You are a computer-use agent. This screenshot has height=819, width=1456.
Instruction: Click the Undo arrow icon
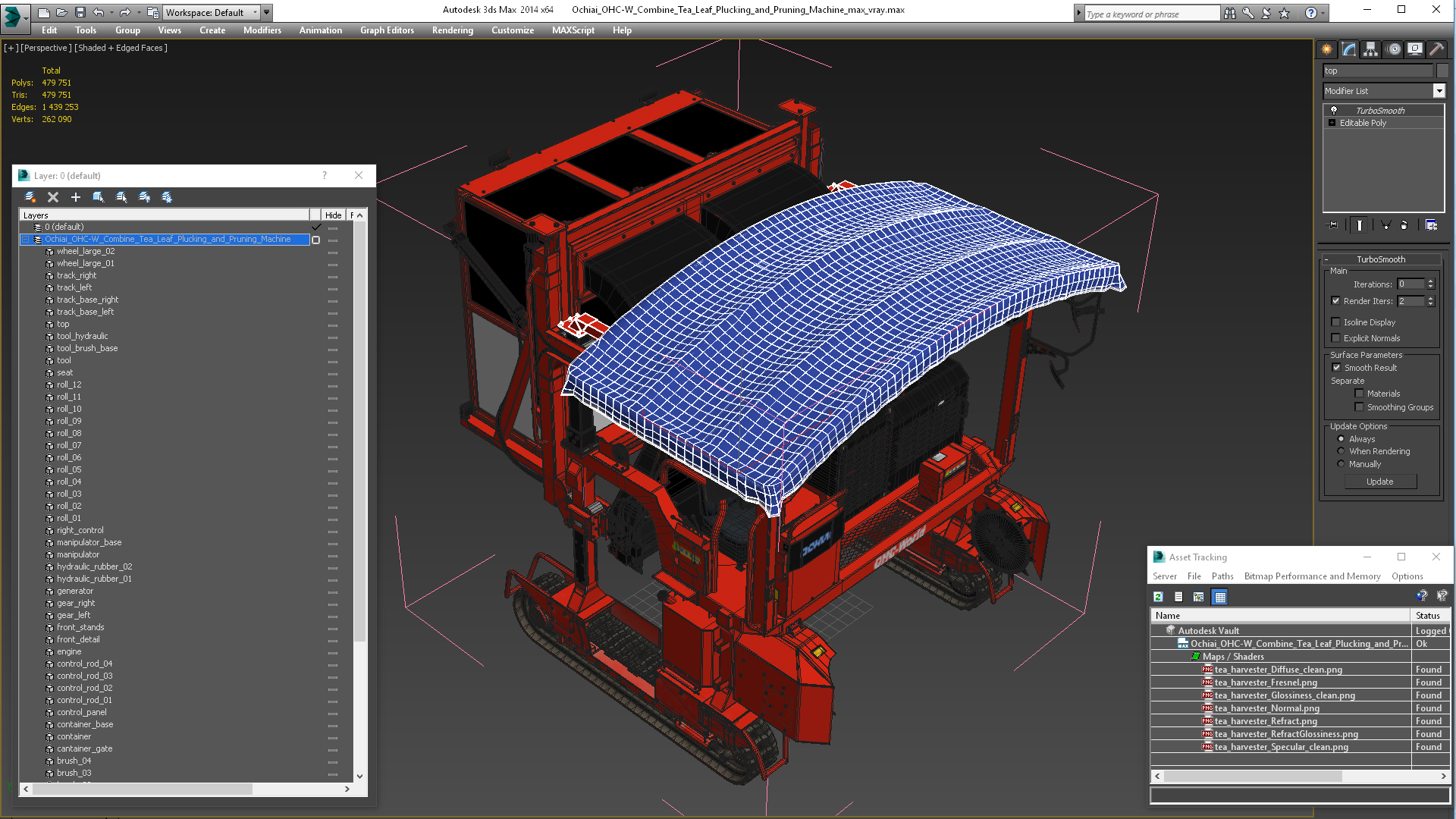98,12
